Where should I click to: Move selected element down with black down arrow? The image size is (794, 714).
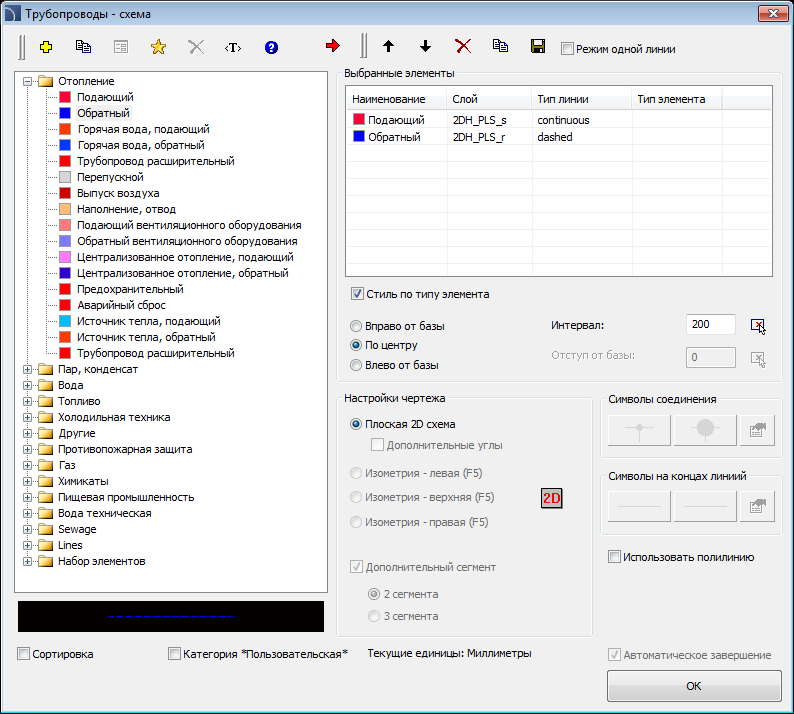(425, 47)
